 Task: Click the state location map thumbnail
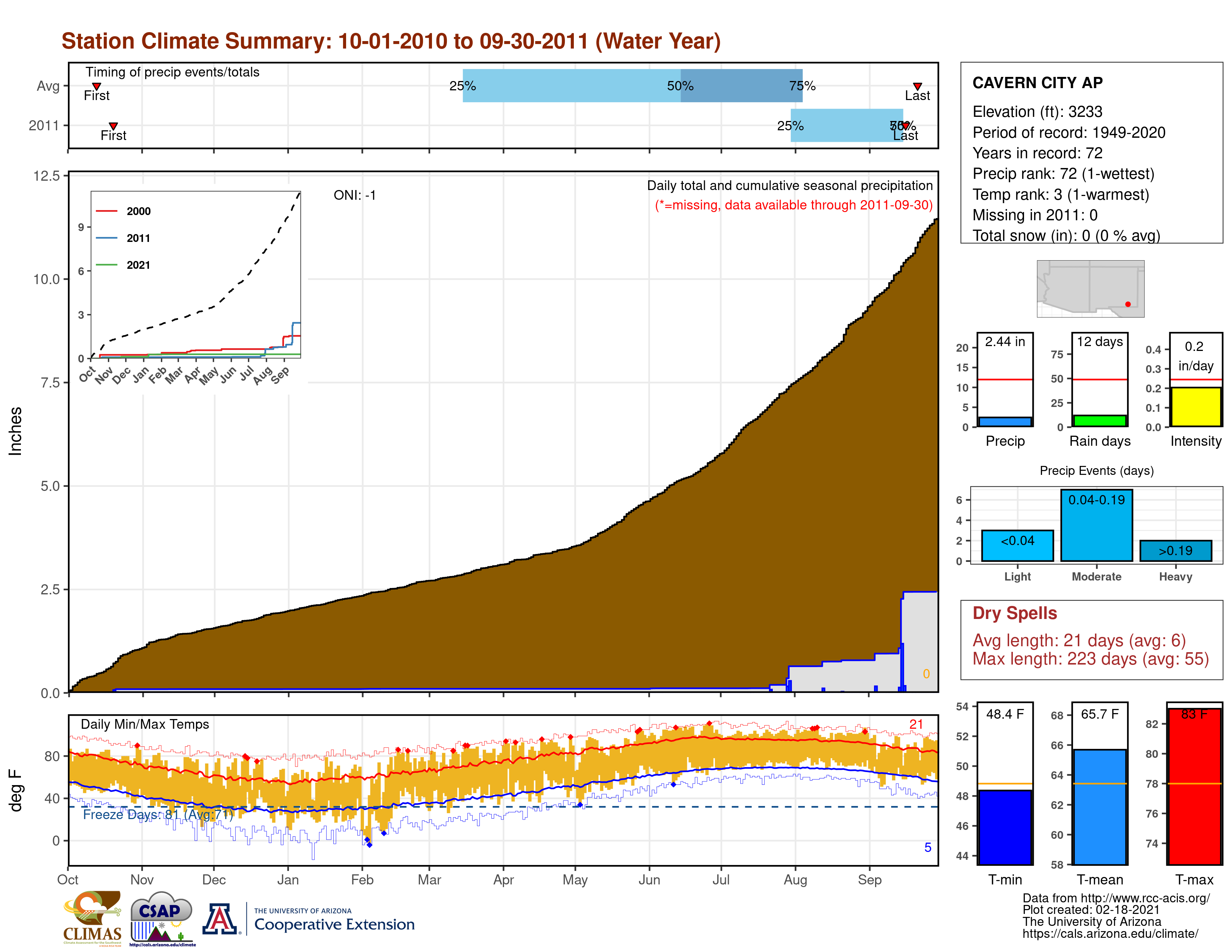tap(1091, 288)
